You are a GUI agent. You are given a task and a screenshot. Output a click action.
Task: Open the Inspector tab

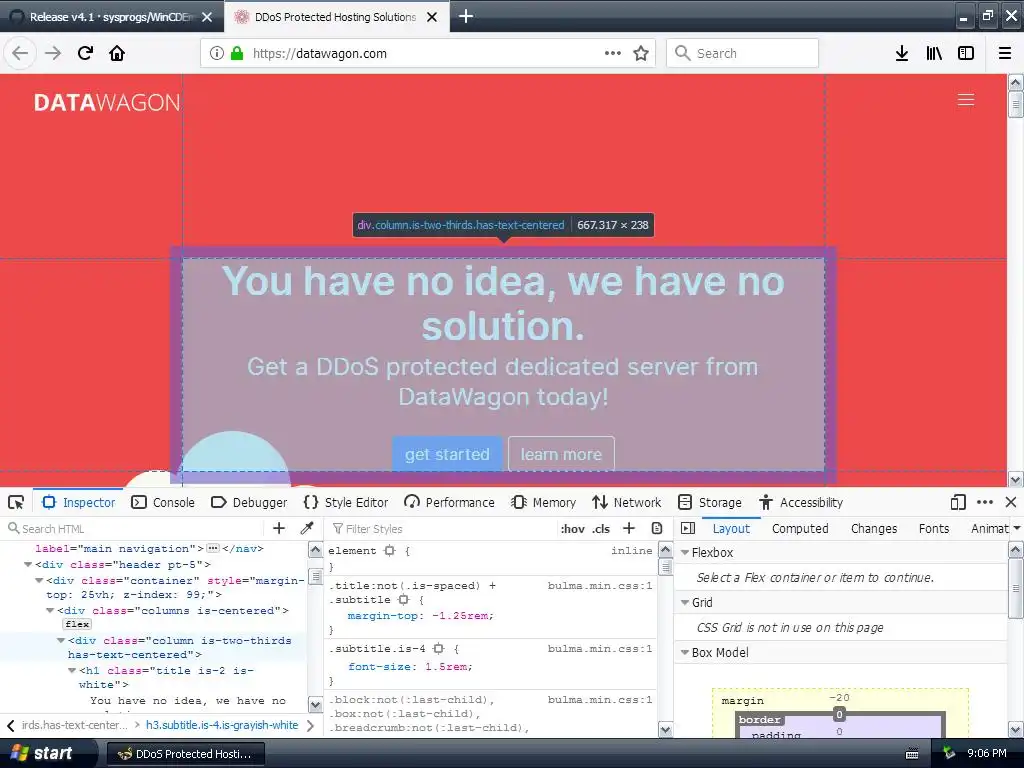click(78, 502)
